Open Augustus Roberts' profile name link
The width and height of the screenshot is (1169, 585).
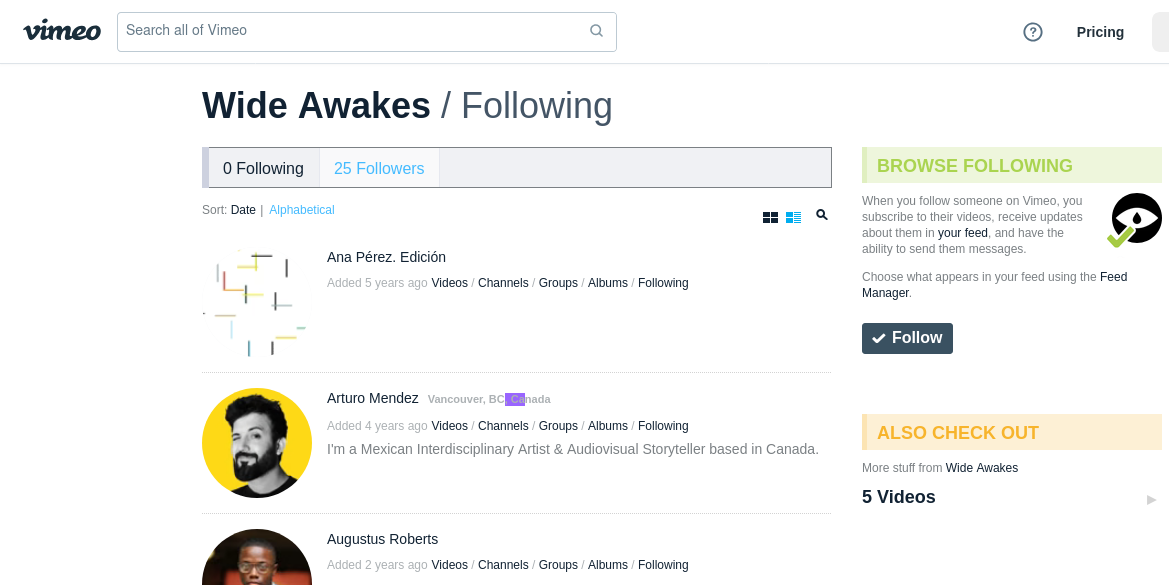click(x=382, y=539)
